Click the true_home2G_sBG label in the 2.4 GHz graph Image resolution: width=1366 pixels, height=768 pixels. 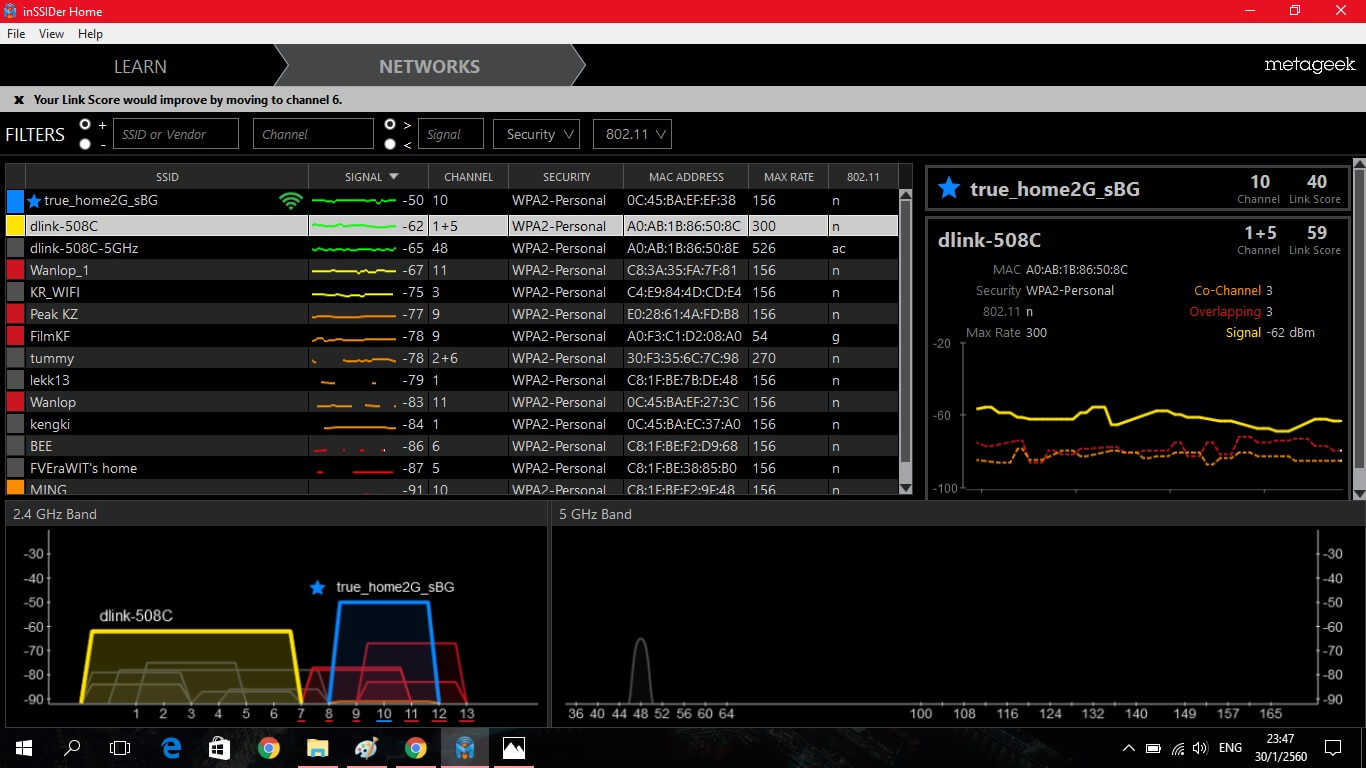[395, 587]
